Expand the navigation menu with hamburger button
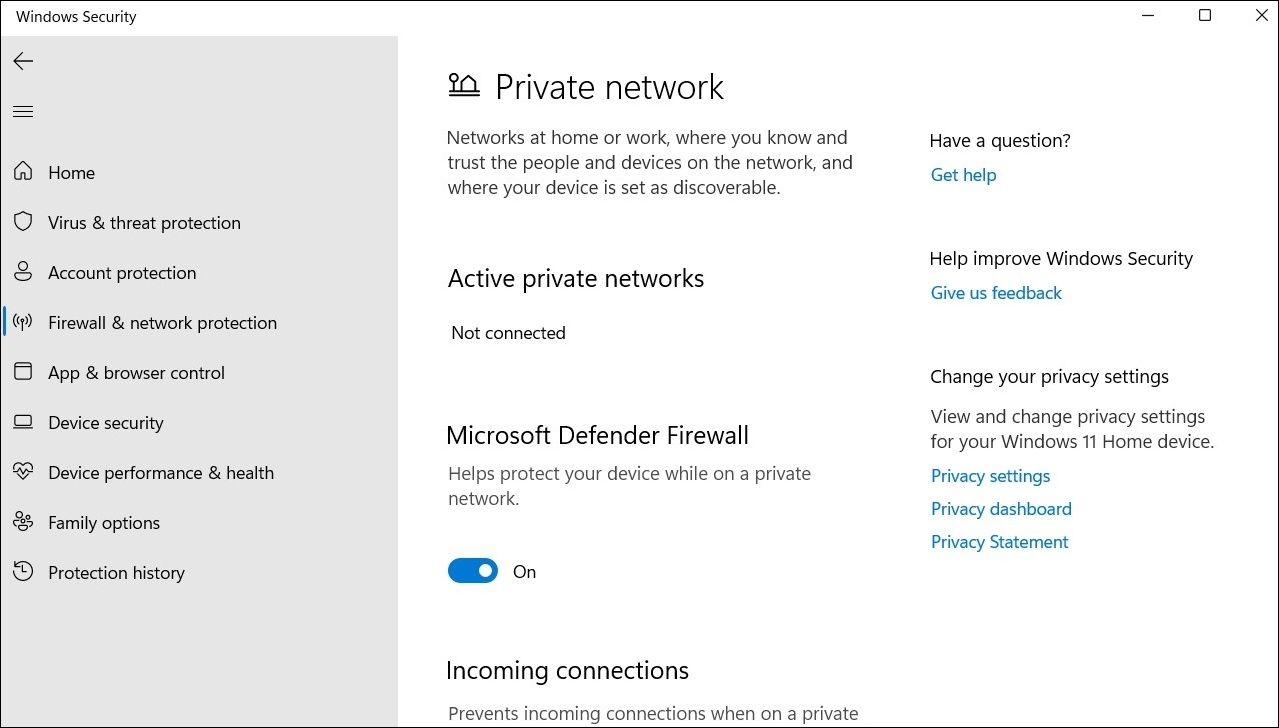 tap(23, 111)
